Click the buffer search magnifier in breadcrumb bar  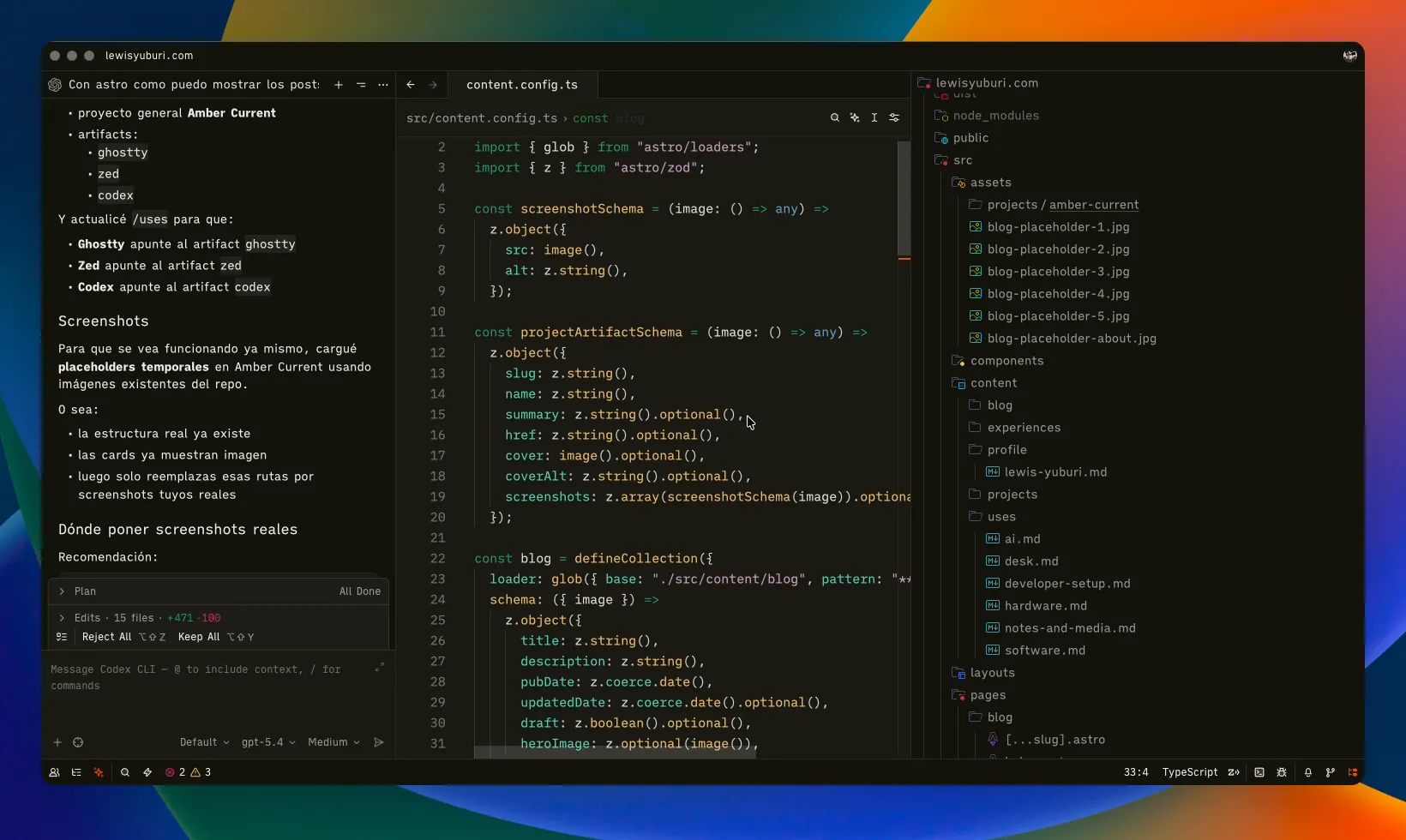(834, 118)
